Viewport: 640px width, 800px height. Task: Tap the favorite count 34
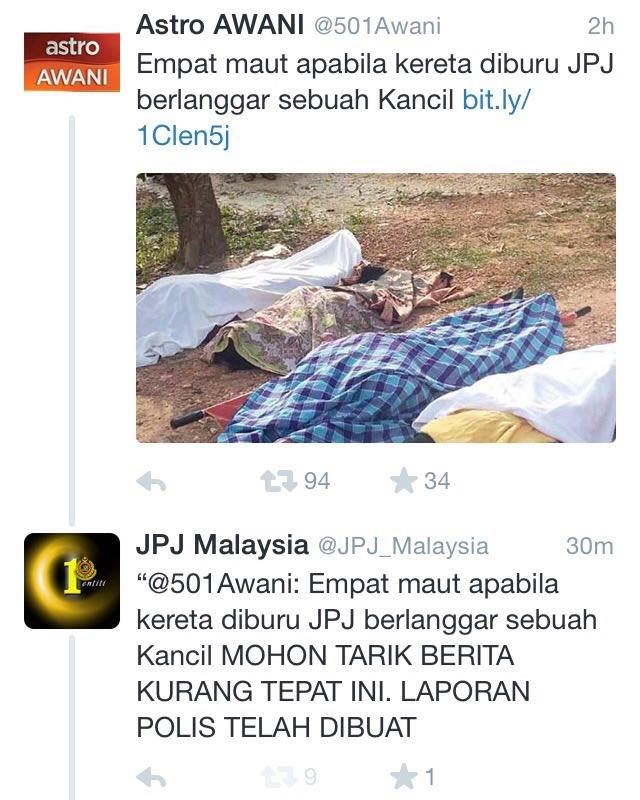pyautogui.click(x=437, y=481)
